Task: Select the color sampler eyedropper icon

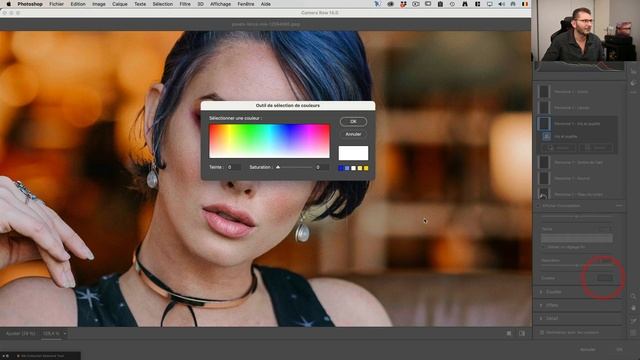Action: [x=633, y=321]
